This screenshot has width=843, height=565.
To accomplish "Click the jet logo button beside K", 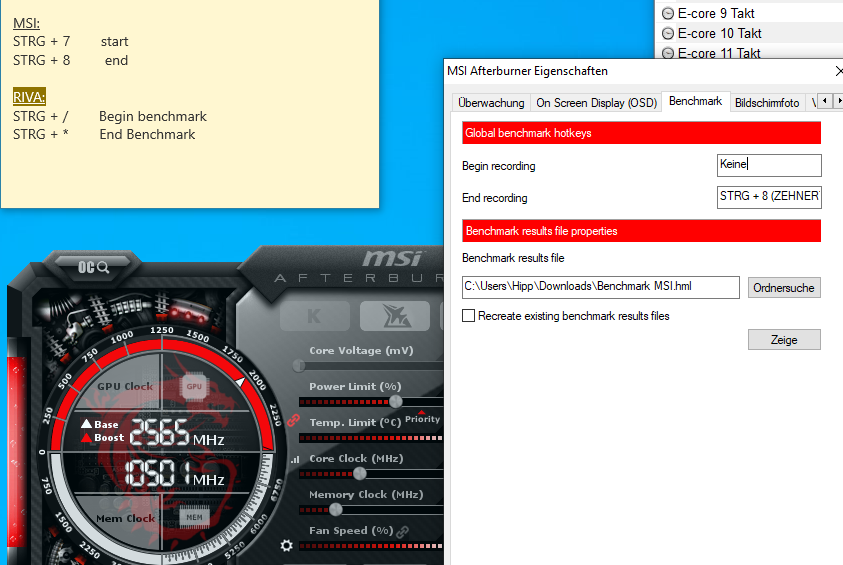I will tap(395, 316).
